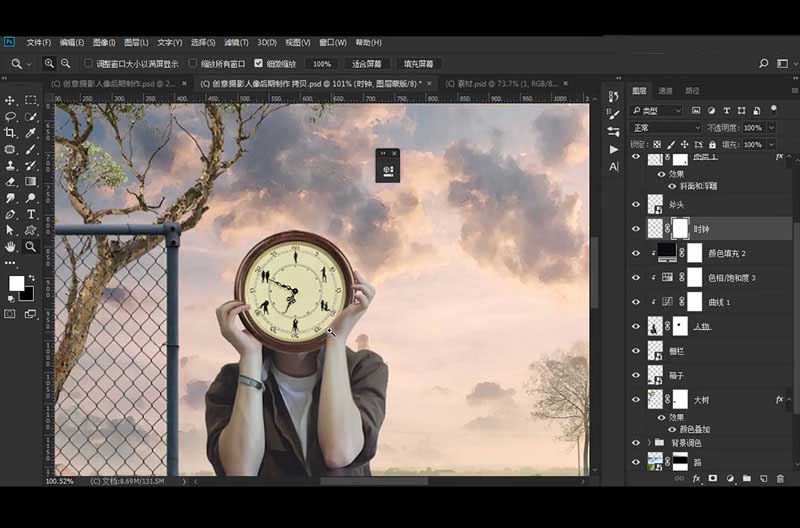Select the 时钟 layer mask thumbnail

(x=680, y=229)
